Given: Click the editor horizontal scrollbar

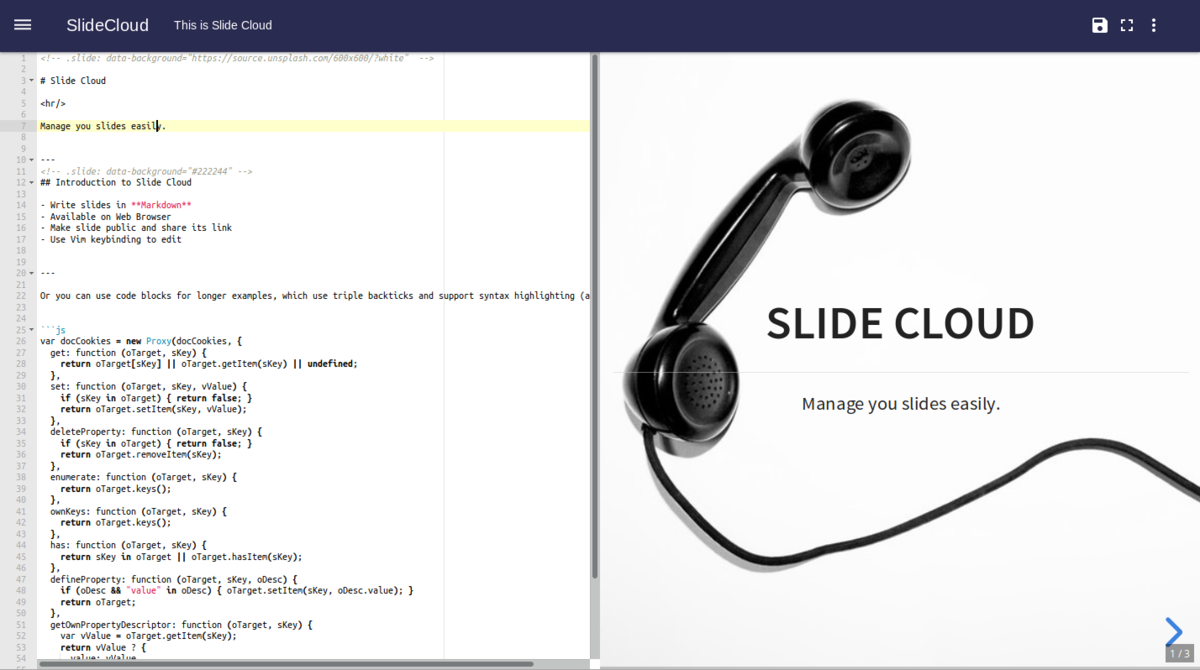Looking at the screenshot, I should coord(285,664).
